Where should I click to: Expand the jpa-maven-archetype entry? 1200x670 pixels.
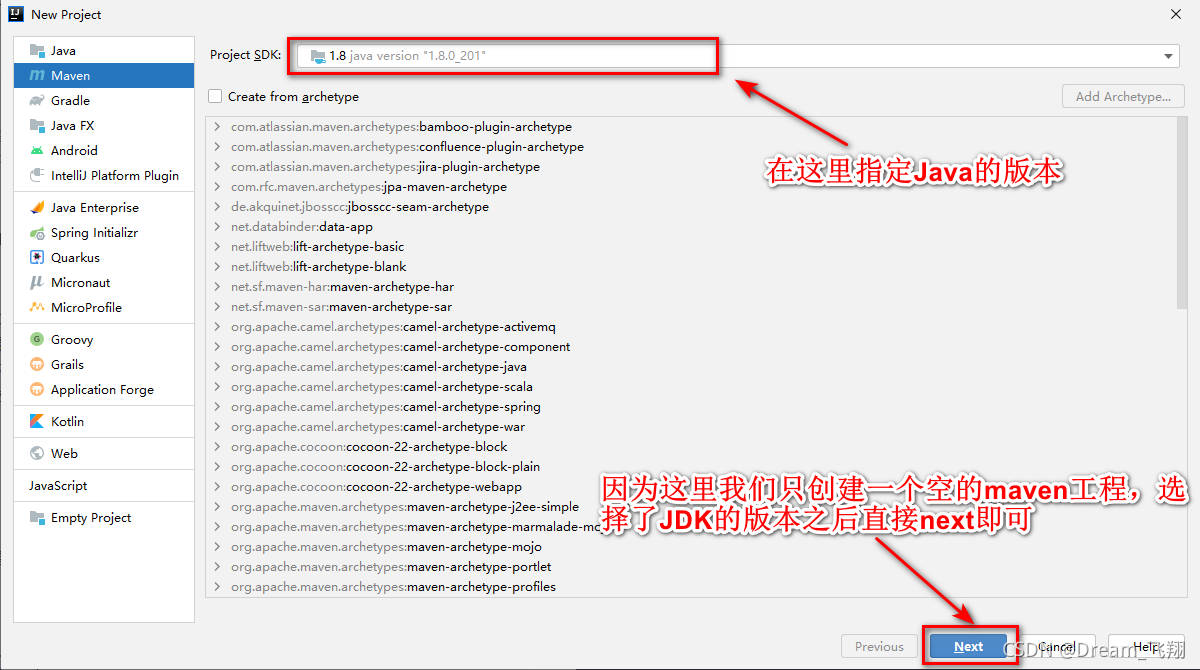[x=217, y=187]
